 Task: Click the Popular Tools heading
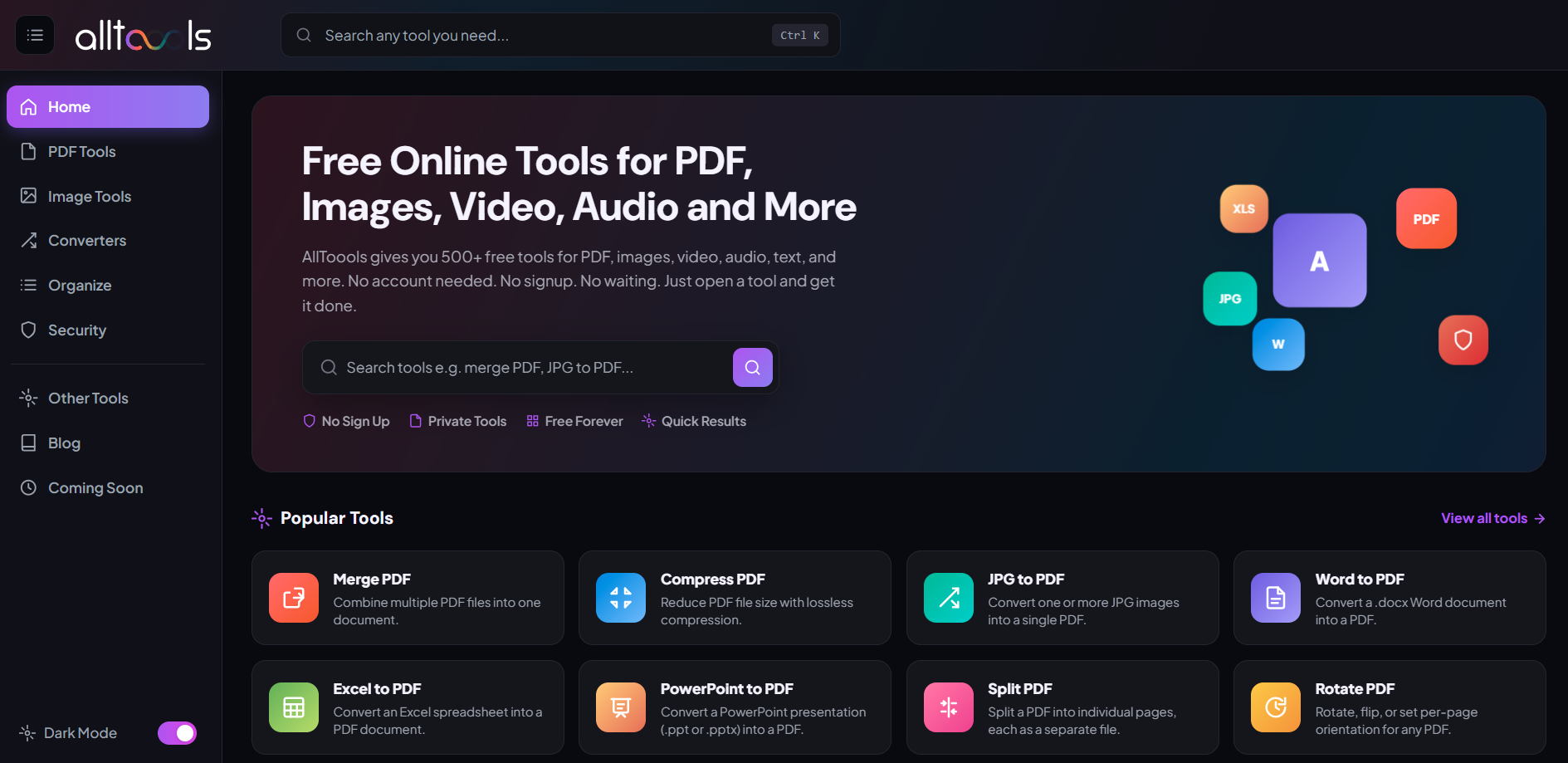[337, 518]
